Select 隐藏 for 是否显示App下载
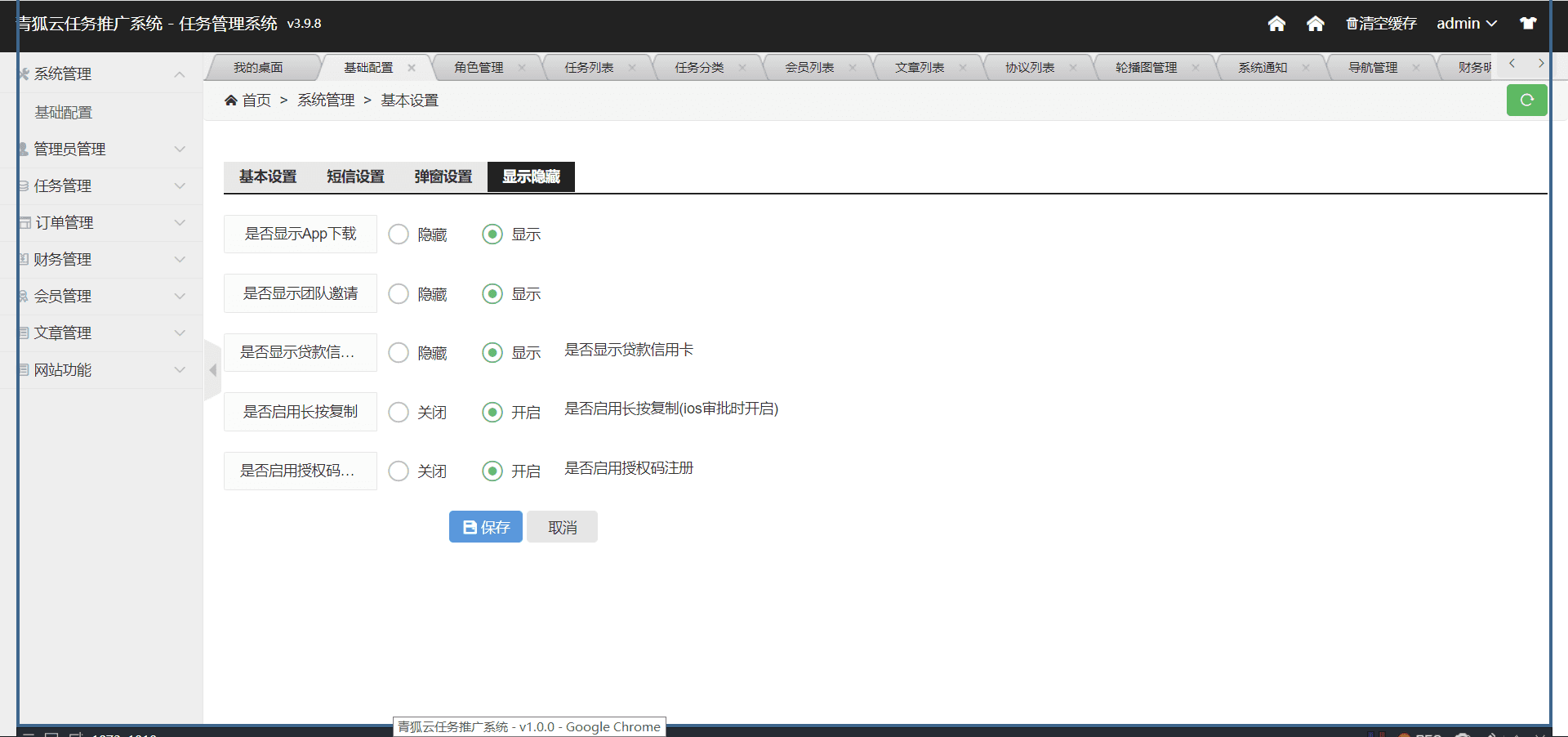 399,234
